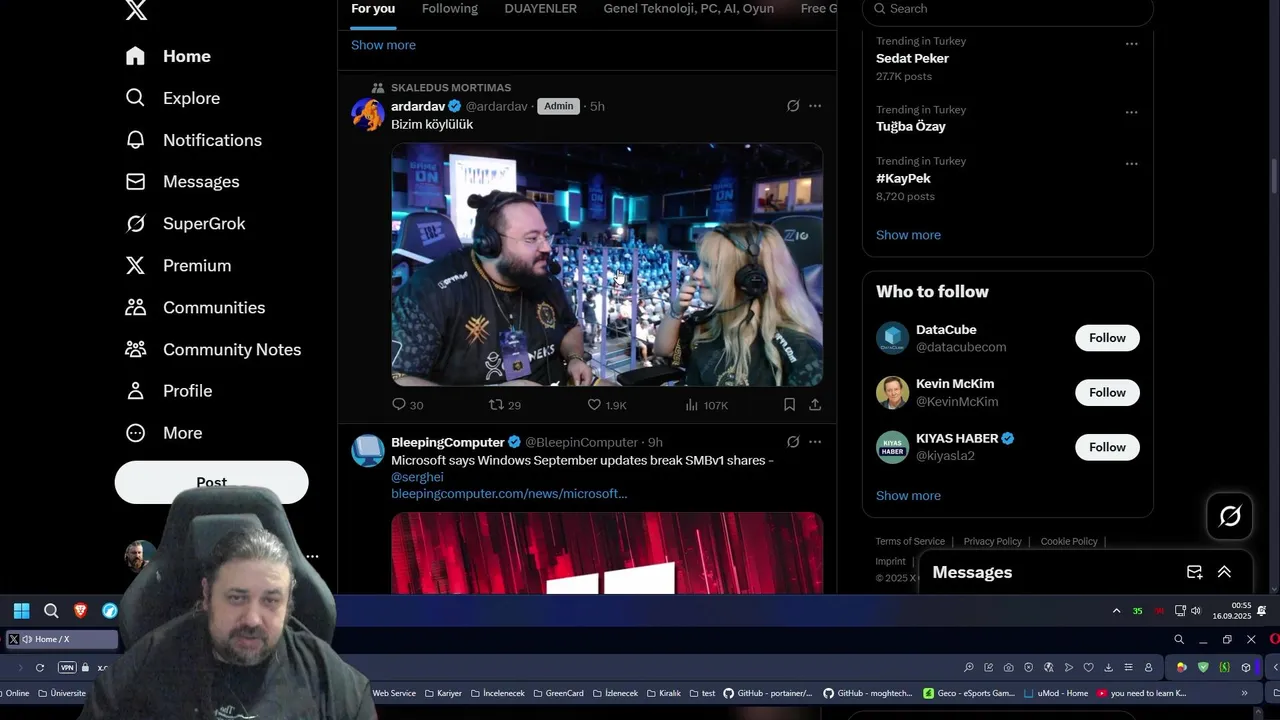Open Windows taskbar search

pyautogui.click(x=51, y=611)
